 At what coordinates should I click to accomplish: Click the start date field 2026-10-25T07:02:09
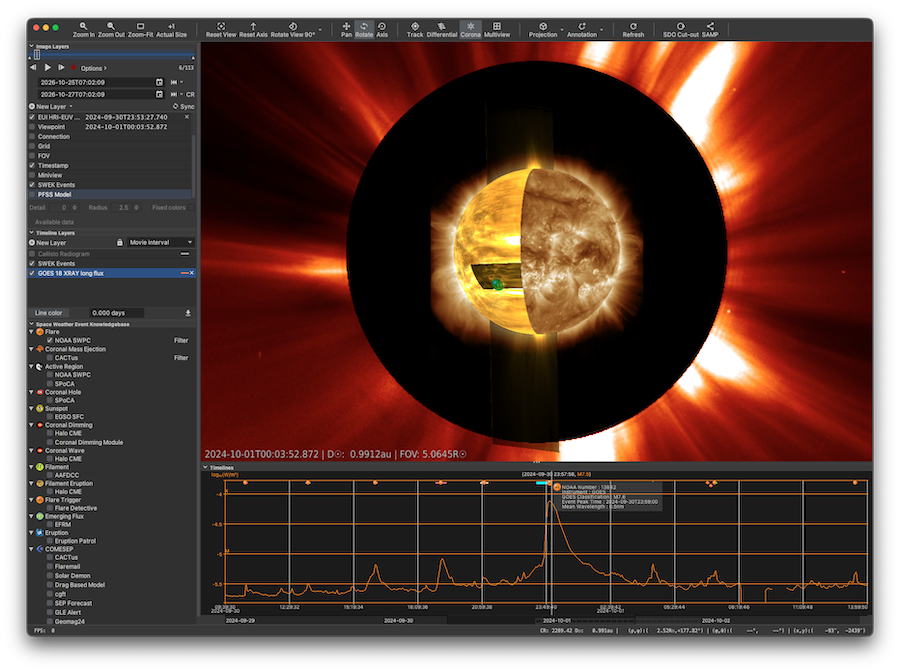(x=96, y=82)
